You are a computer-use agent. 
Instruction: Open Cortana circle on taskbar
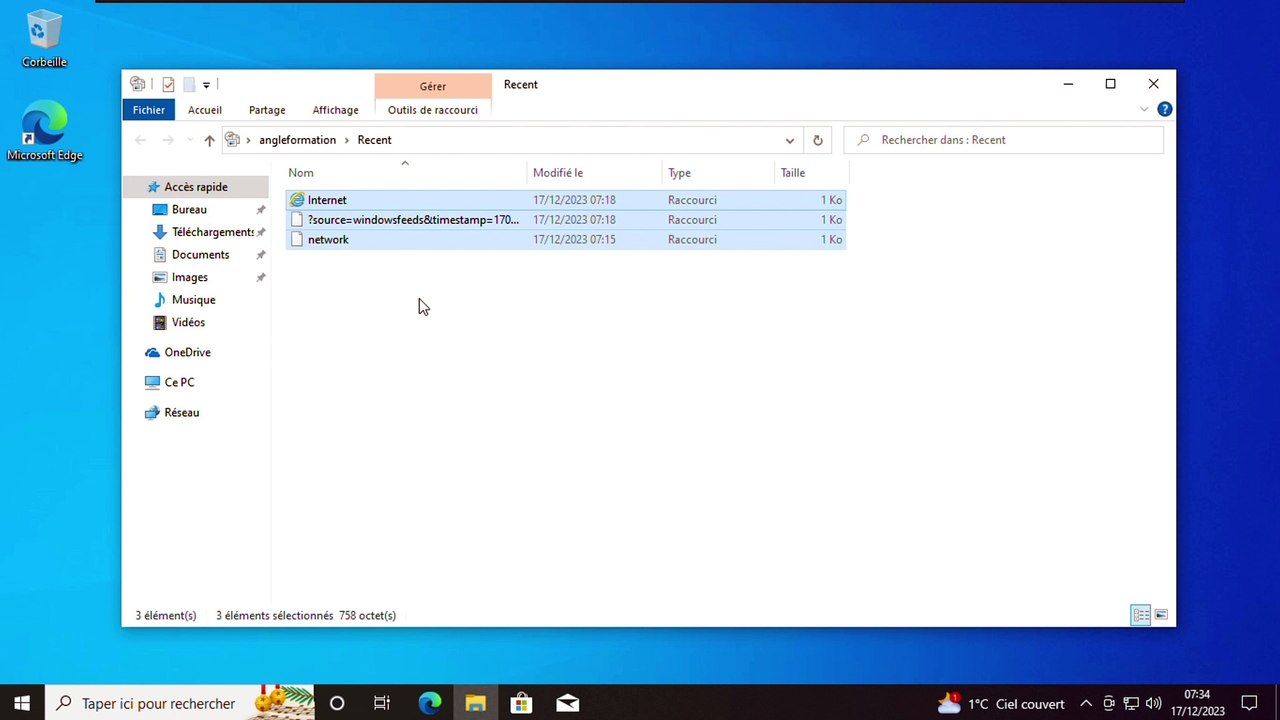(x=337, y=703)
